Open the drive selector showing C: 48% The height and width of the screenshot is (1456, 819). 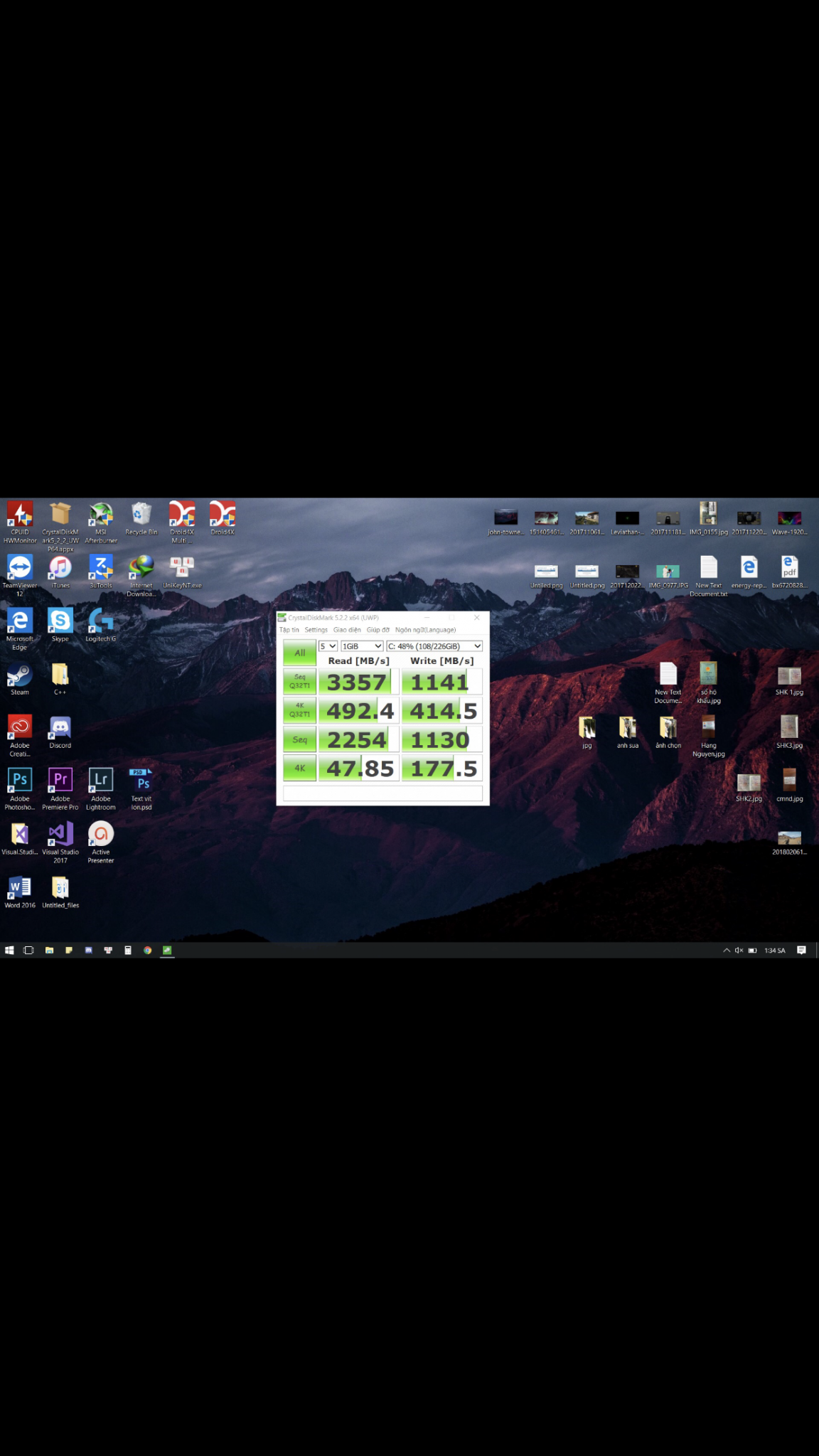[x=434, y=646]
